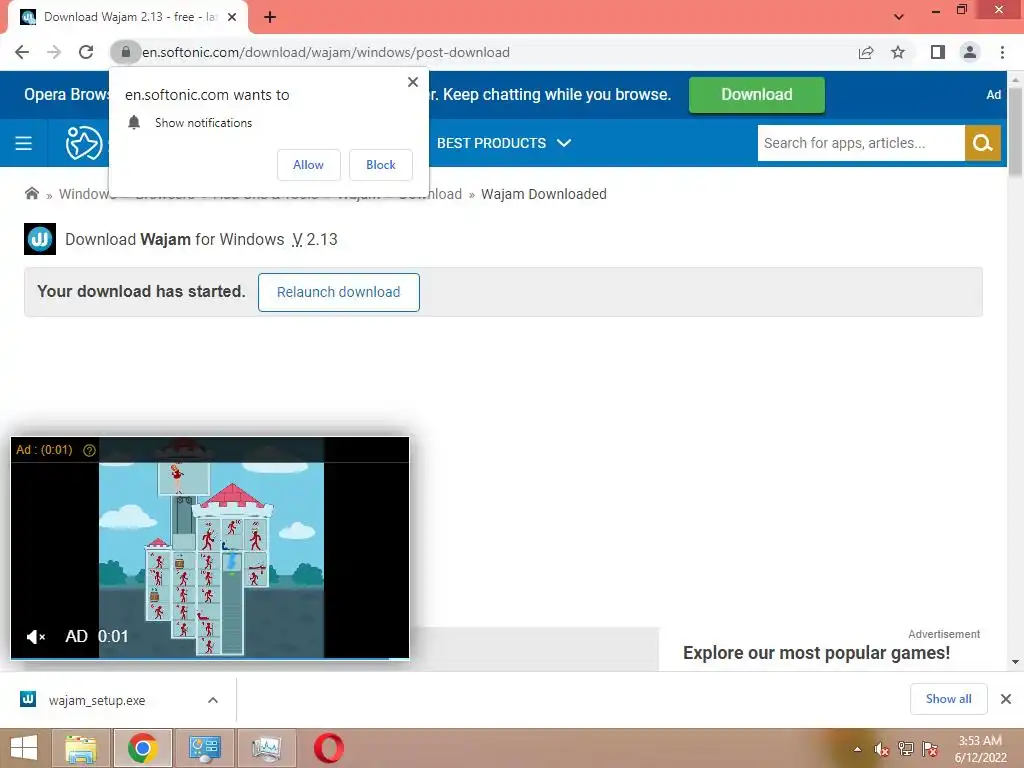Click the video ad progress bar
This screenshot has height=768, width=1024.
click(x=210, y=658)
